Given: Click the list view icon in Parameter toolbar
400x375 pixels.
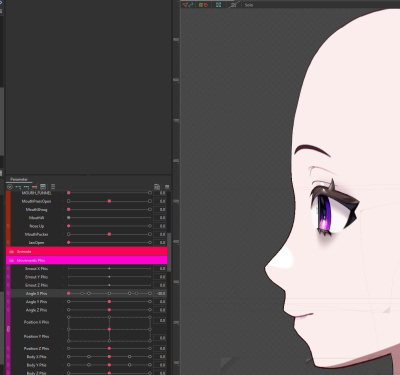Looking at the screenshot, I should coord(53,187).
